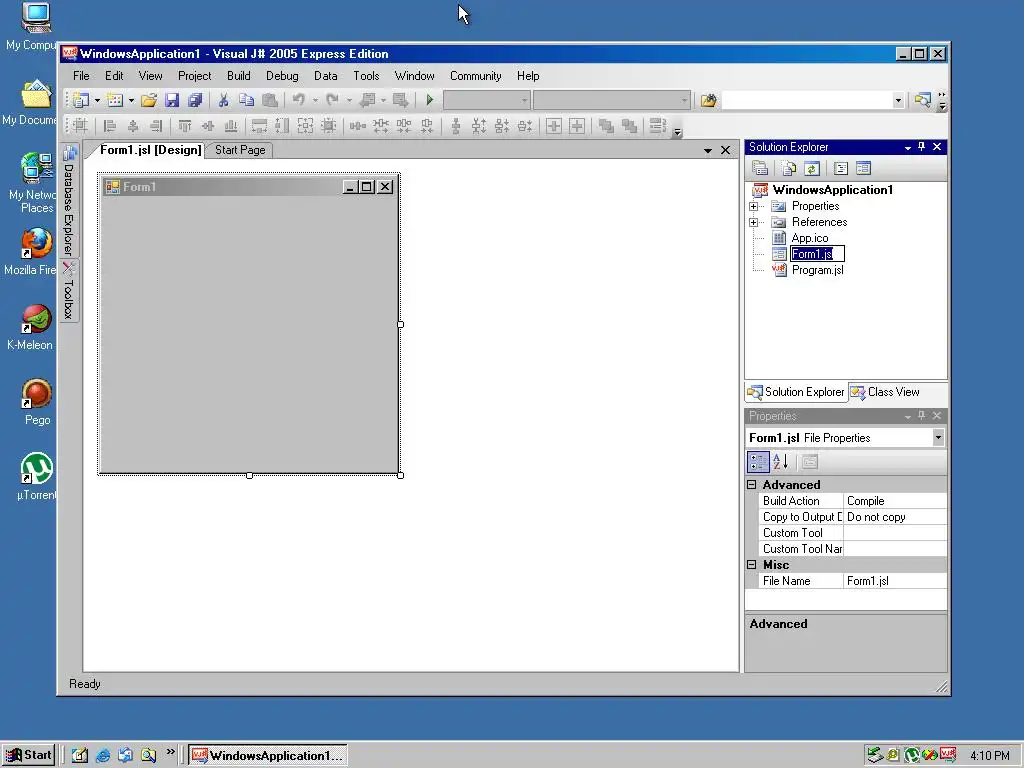
Task: Click View Code icon in Solution Explorer
Action: 841,168
